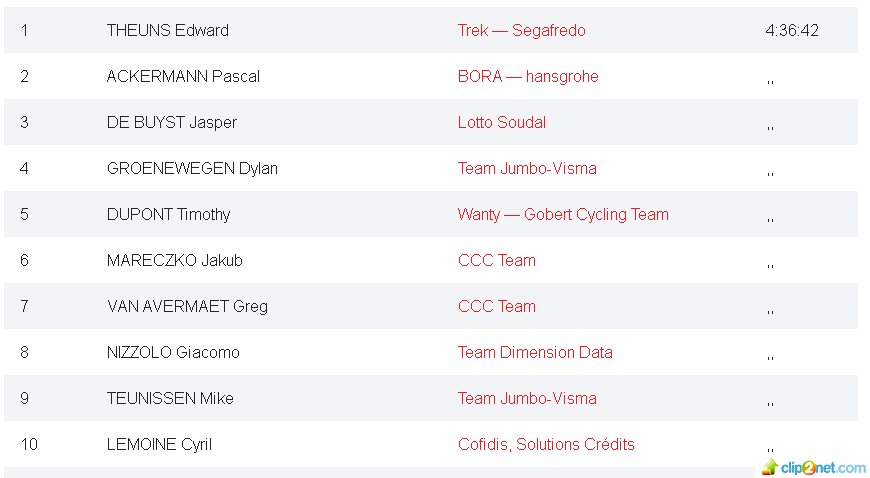
Task: Click rider name VAN AVERMAET Greg
Action: pyautogui.click(x=188, y=306)
